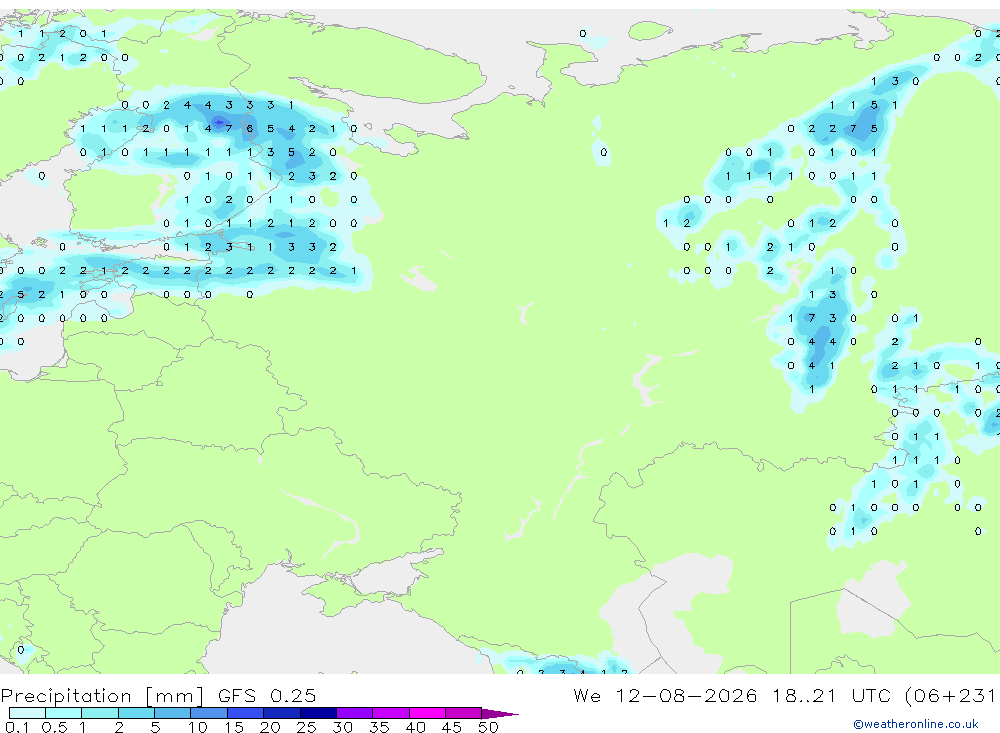Viewport: 1000px width, 733px height.
Task: Click the legend label '20'
Action: coord(270,727)
